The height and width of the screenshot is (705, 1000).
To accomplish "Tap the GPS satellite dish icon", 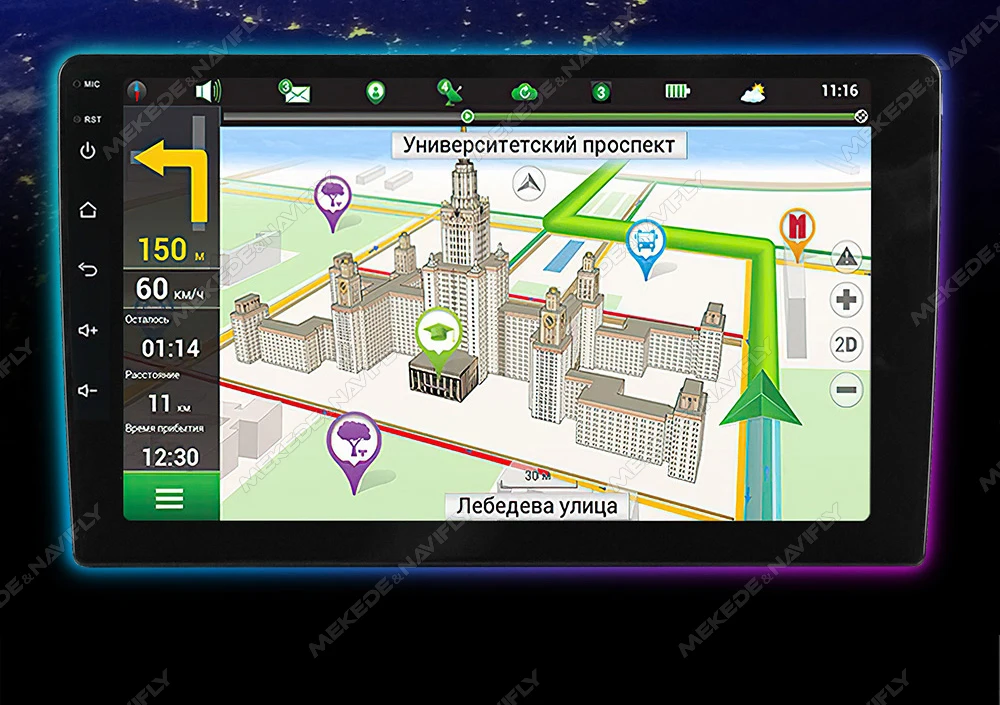I will [449, 92].
